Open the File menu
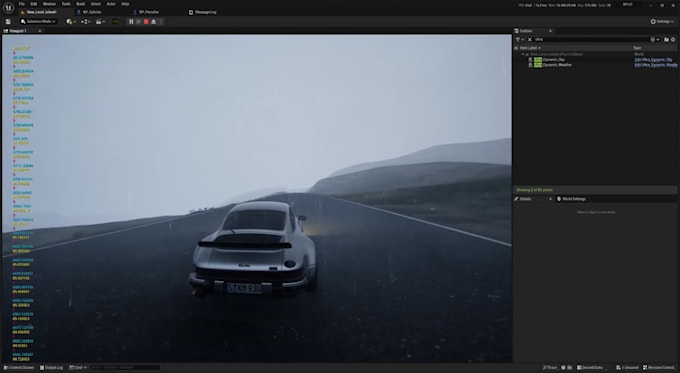Image resolution: width=680 pixels, height=373 pixels. [x=21, y=4]
